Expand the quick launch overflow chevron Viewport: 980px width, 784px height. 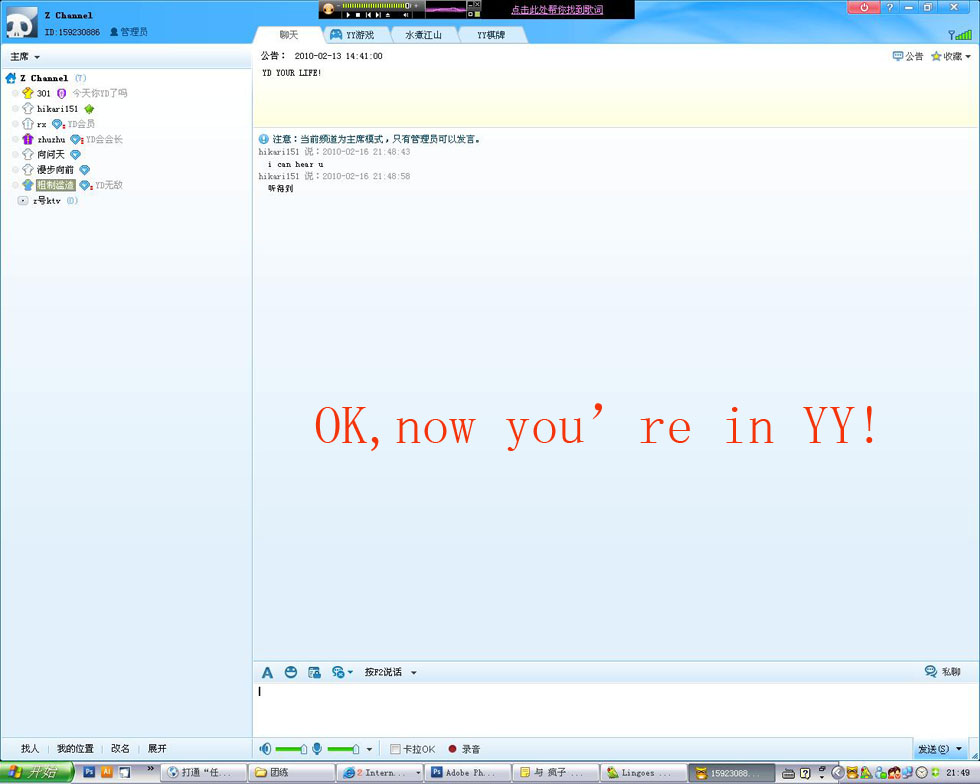point(150,768)
